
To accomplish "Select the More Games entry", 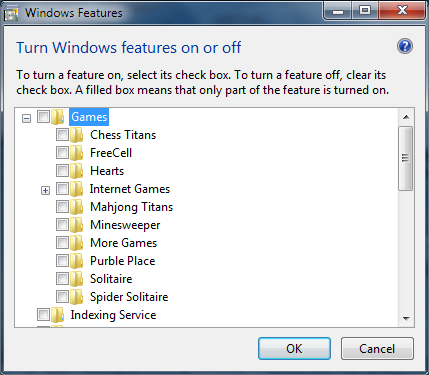I will tap(123, 243).
